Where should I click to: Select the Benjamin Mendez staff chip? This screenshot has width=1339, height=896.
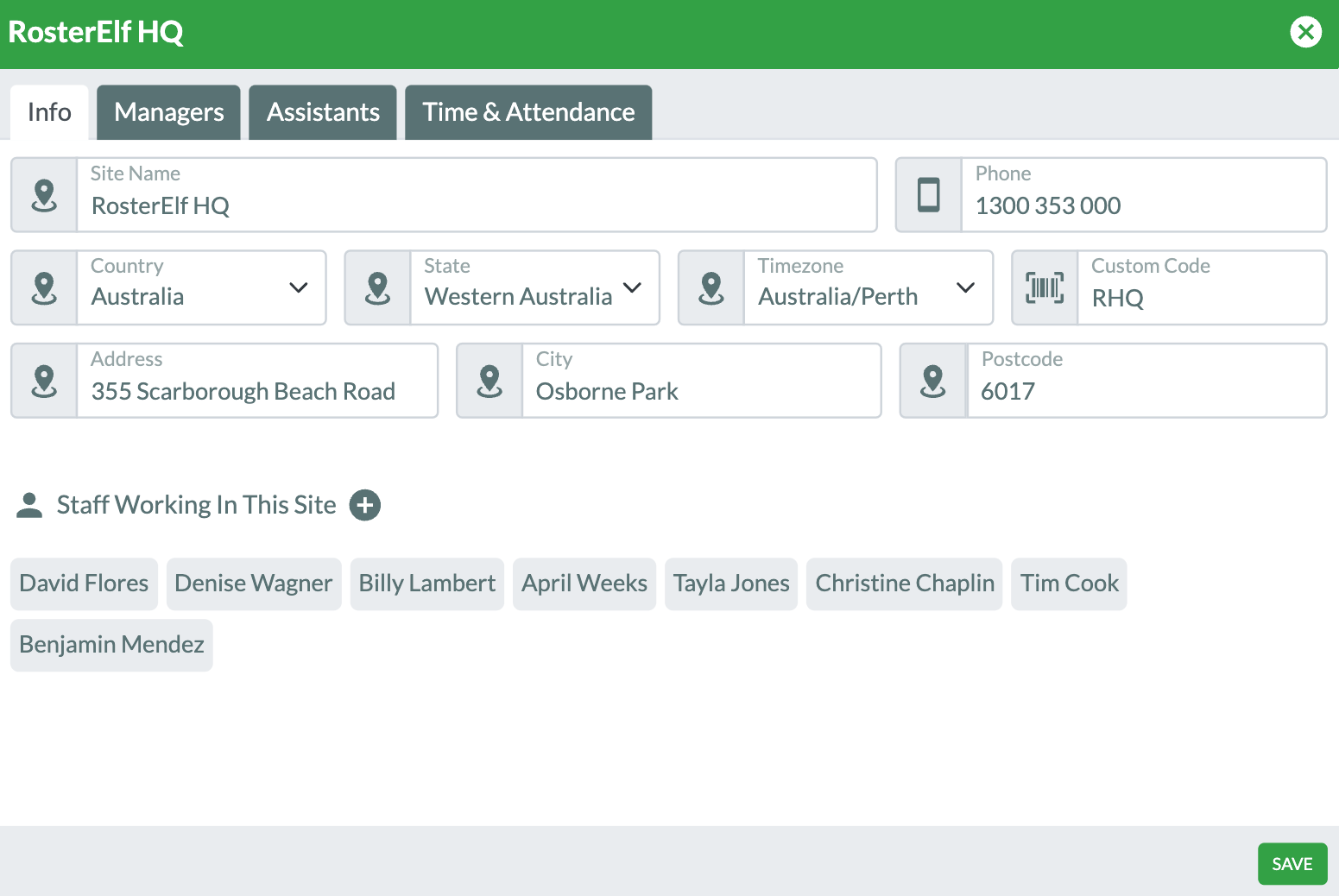(111, 645)
